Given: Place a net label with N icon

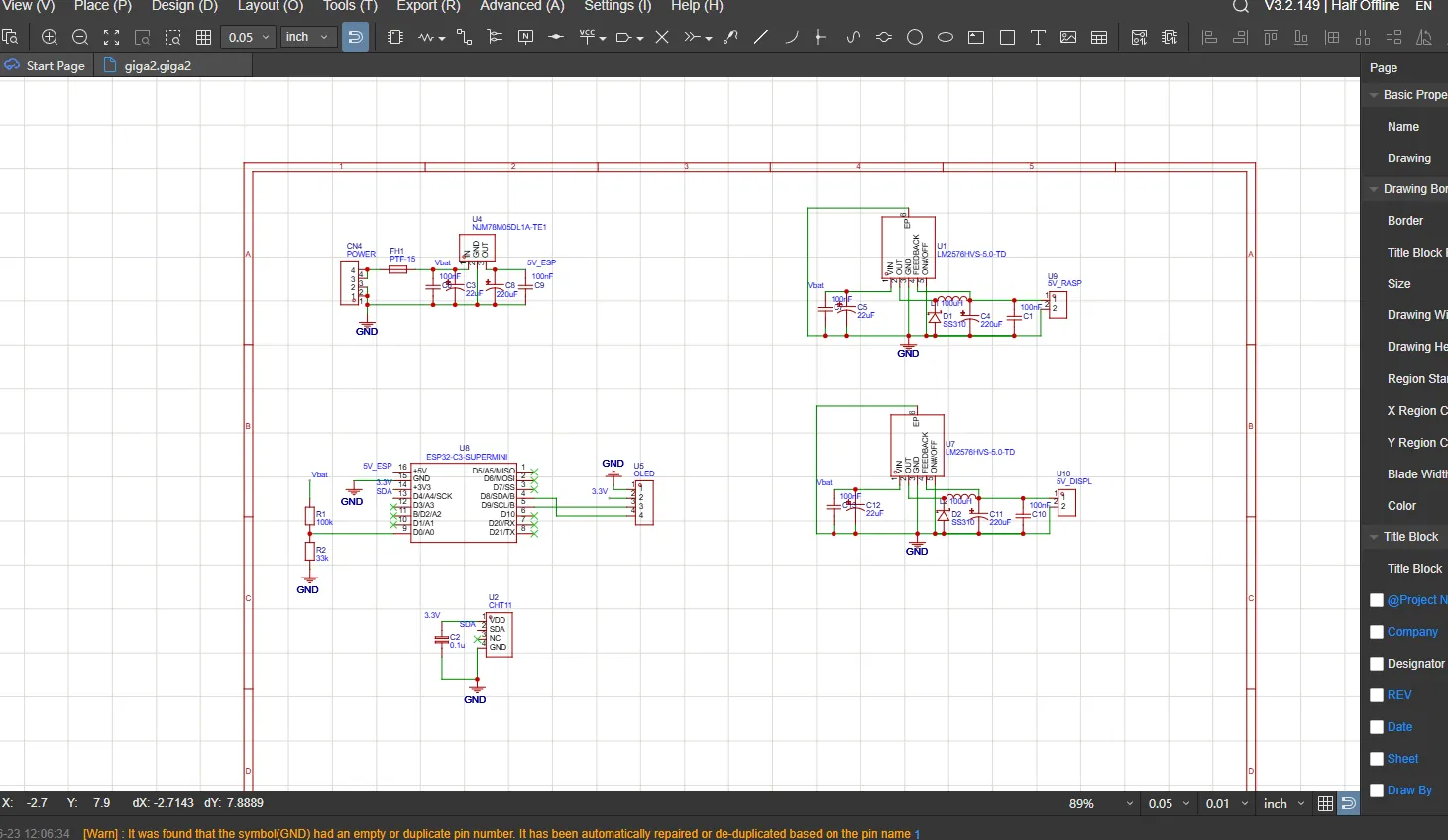Looking at the screenshot, I should (525, 37).
